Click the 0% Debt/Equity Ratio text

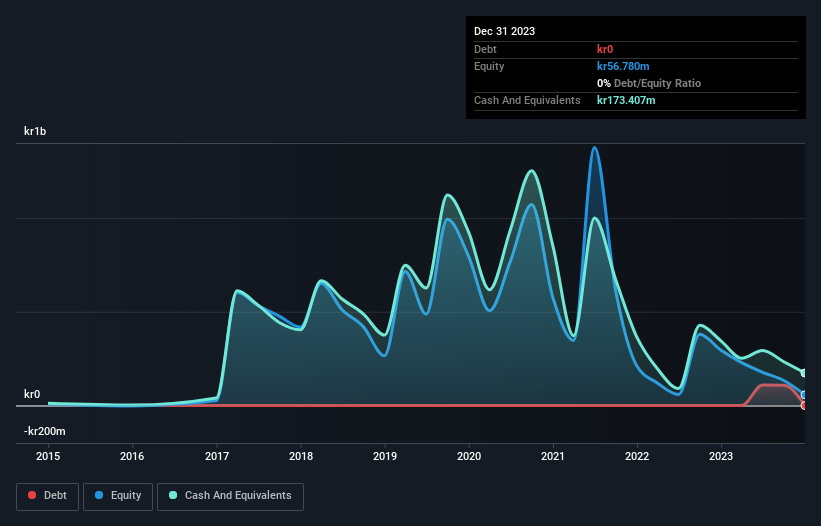(x=649, y=83)
